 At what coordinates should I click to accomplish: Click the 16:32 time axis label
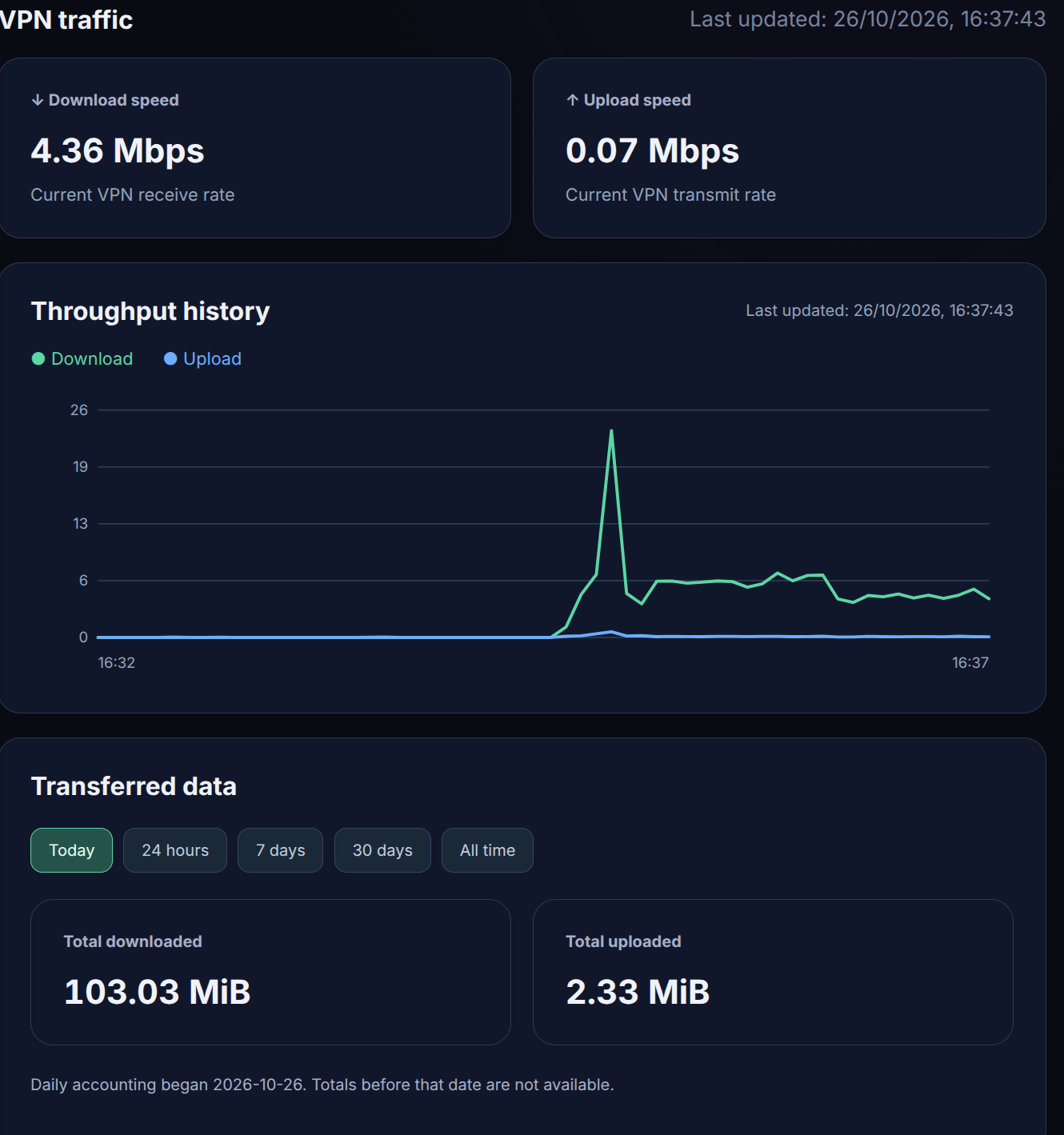pyautogui.click(x=116, y=662)
